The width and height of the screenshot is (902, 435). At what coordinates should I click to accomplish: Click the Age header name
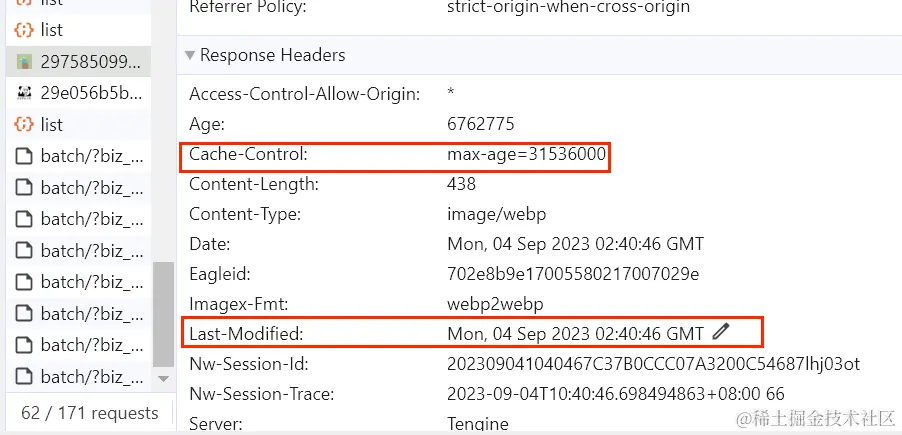pos(207,124)
